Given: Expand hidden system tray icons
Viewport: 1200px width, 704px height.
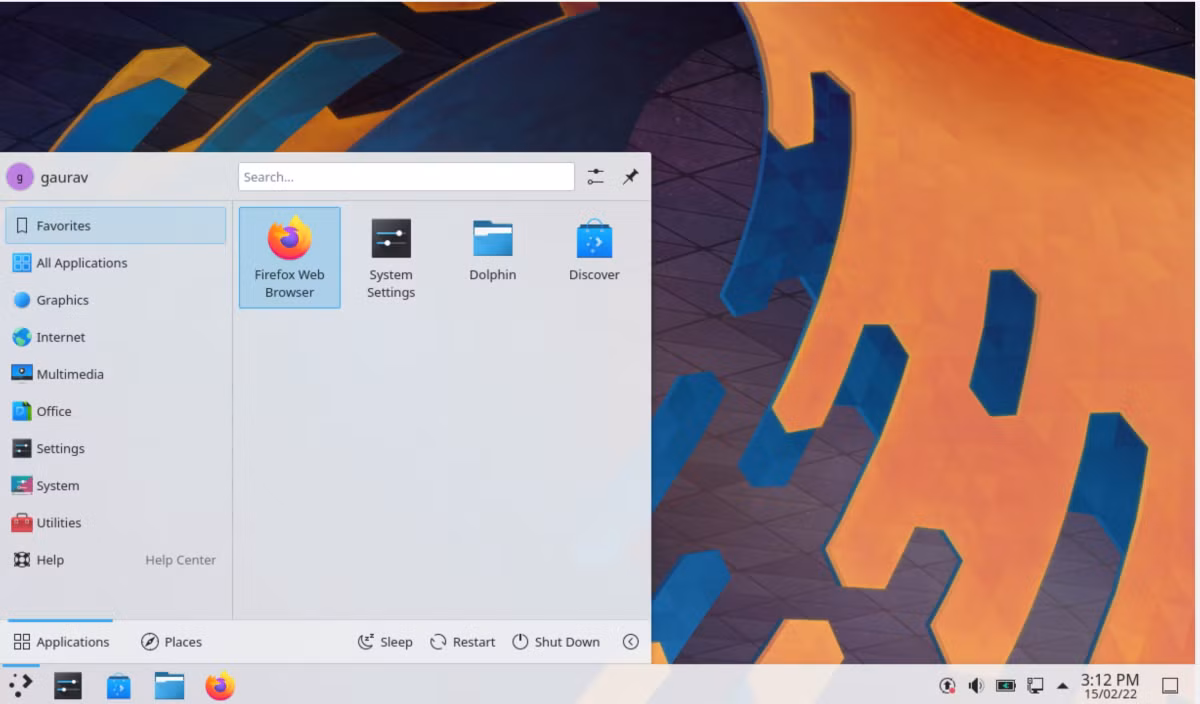Looking at the screenshot, I should click(1062, 686).
